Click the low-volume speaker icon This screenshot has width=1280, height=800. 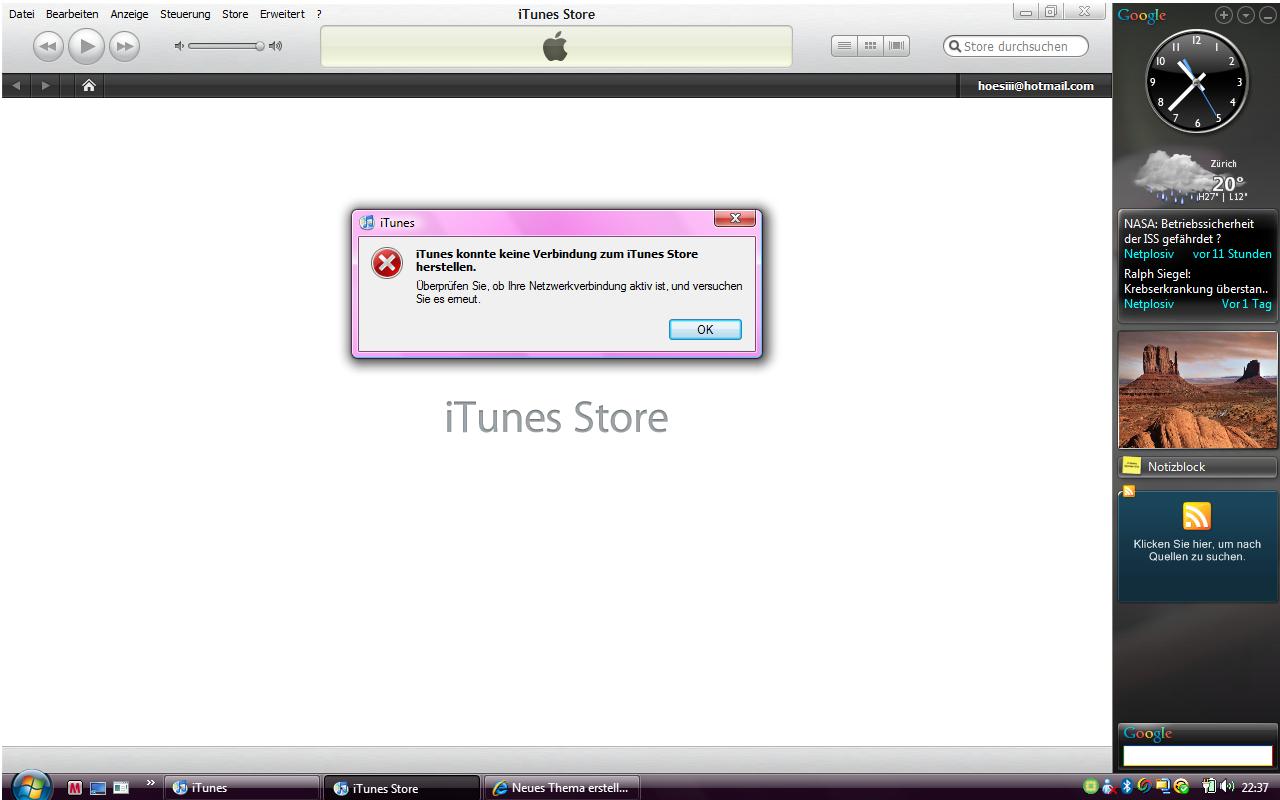[179, 46]
